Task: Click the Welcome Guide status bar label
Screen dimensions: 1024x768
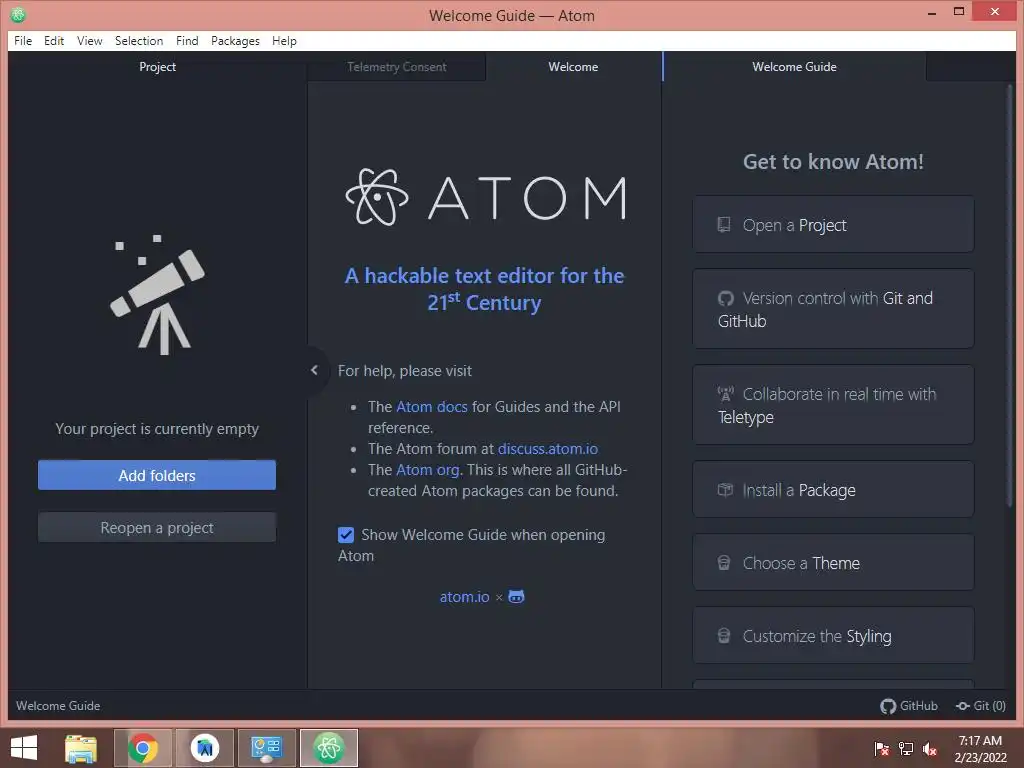Action: point(58,705)
